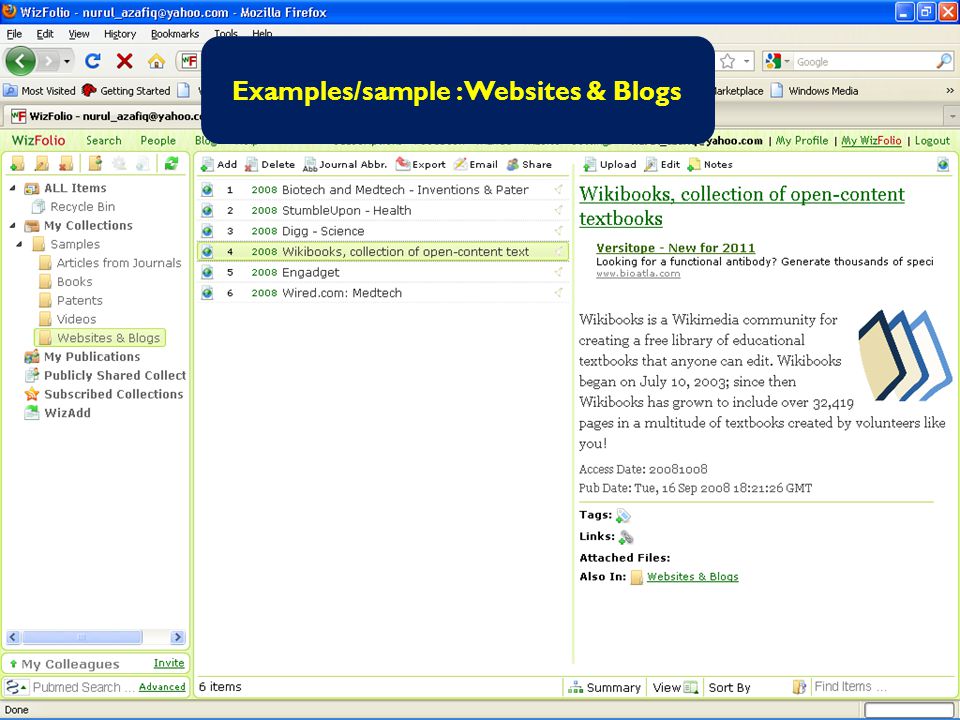Click Invite link in My Colleagues
Screen dimensions: 960x720
click(x=169, y=662)
